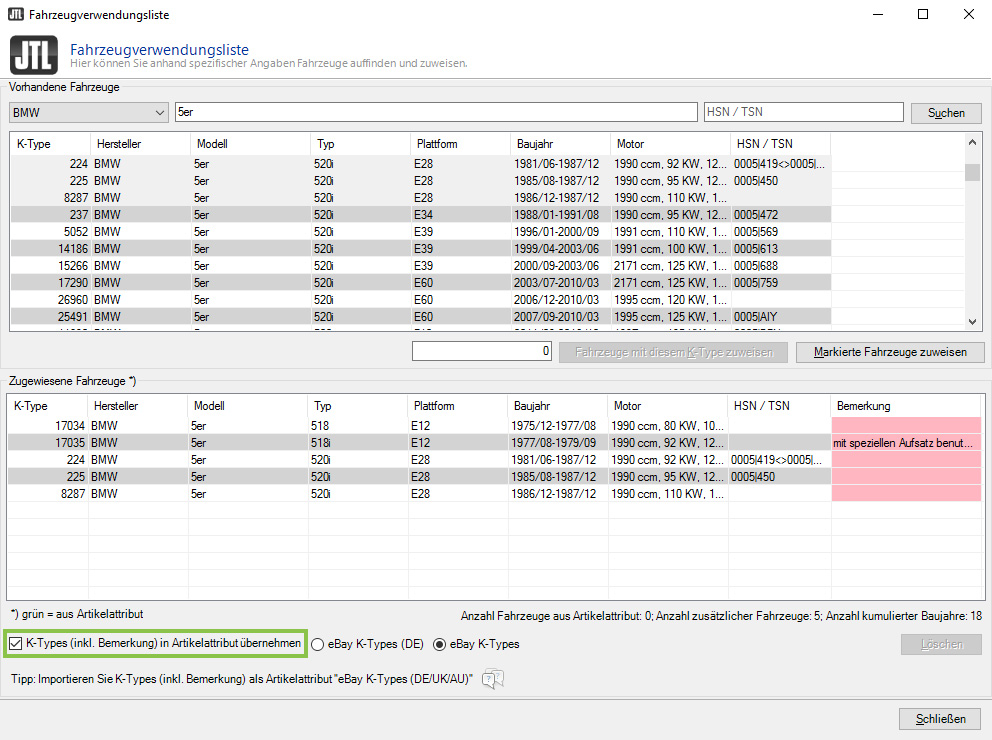992x740 pixels.
Task: Close dialog with the Schließen button
Action: click(x=940, y=719)
